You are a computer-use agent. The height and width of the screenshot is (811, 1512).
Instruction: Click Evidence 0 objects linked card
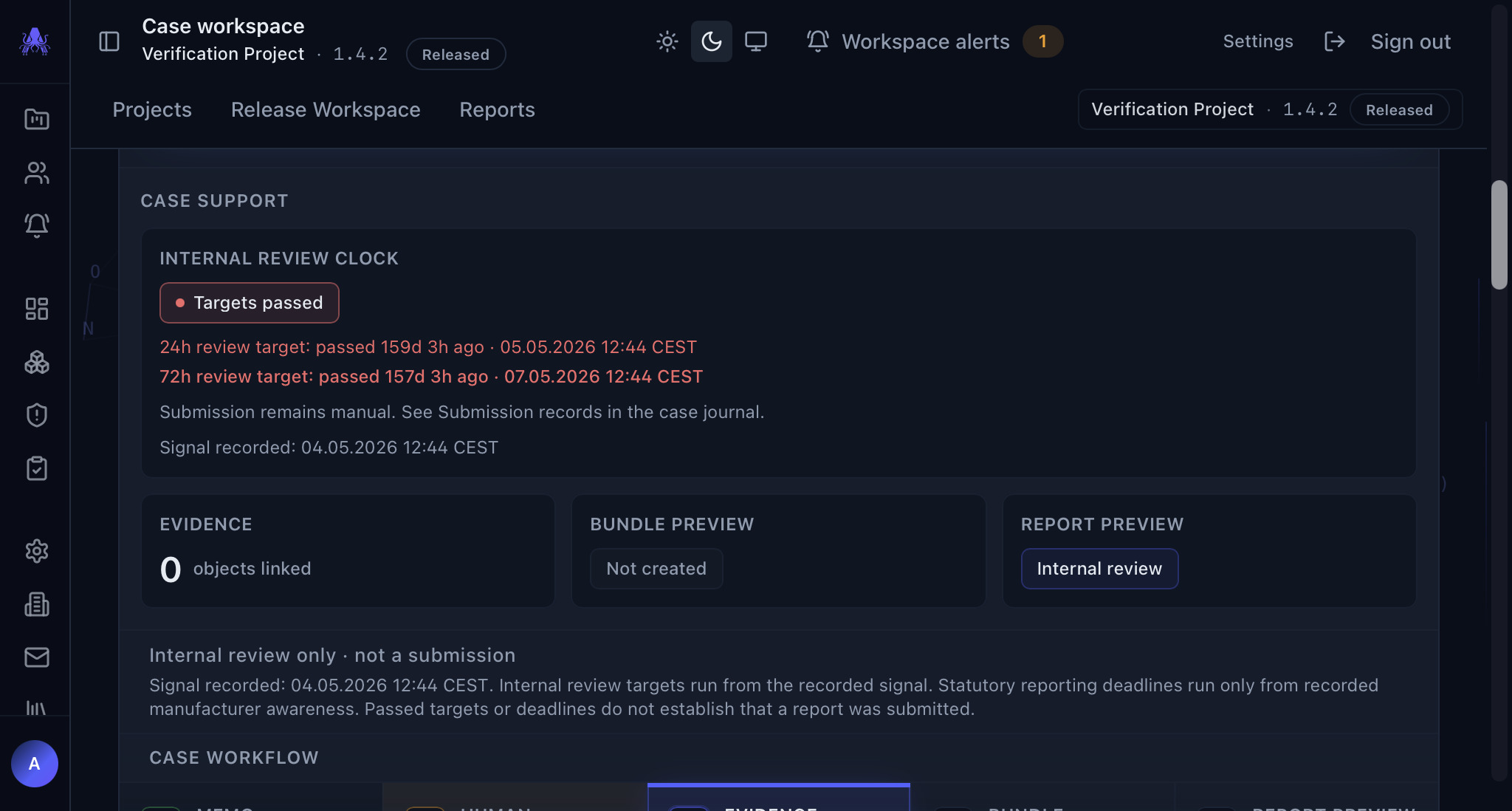(x=348, y=551)
